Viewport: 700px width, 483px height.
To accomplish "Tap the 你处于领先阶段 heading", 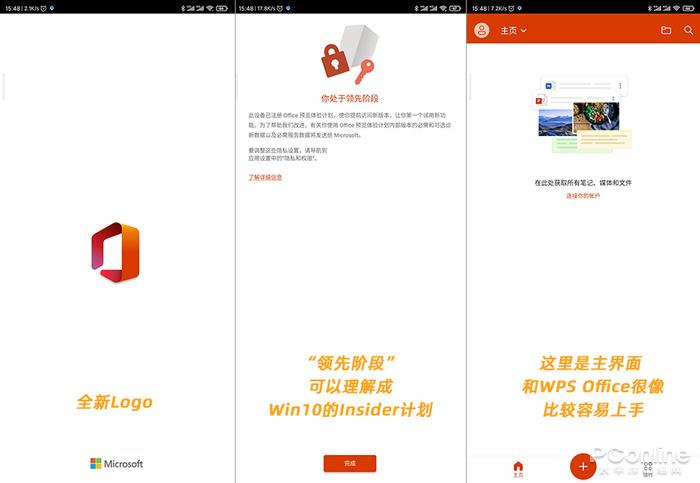I will pos(350,98).
